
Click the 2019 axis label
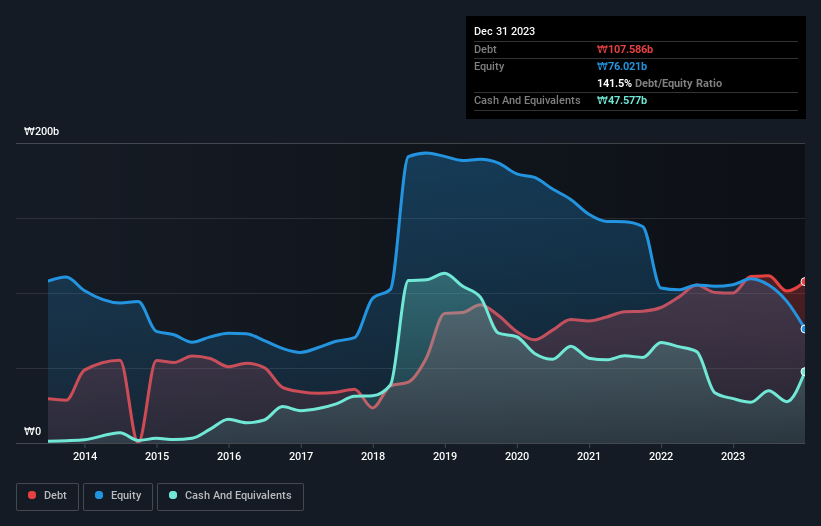pos(445,456)
